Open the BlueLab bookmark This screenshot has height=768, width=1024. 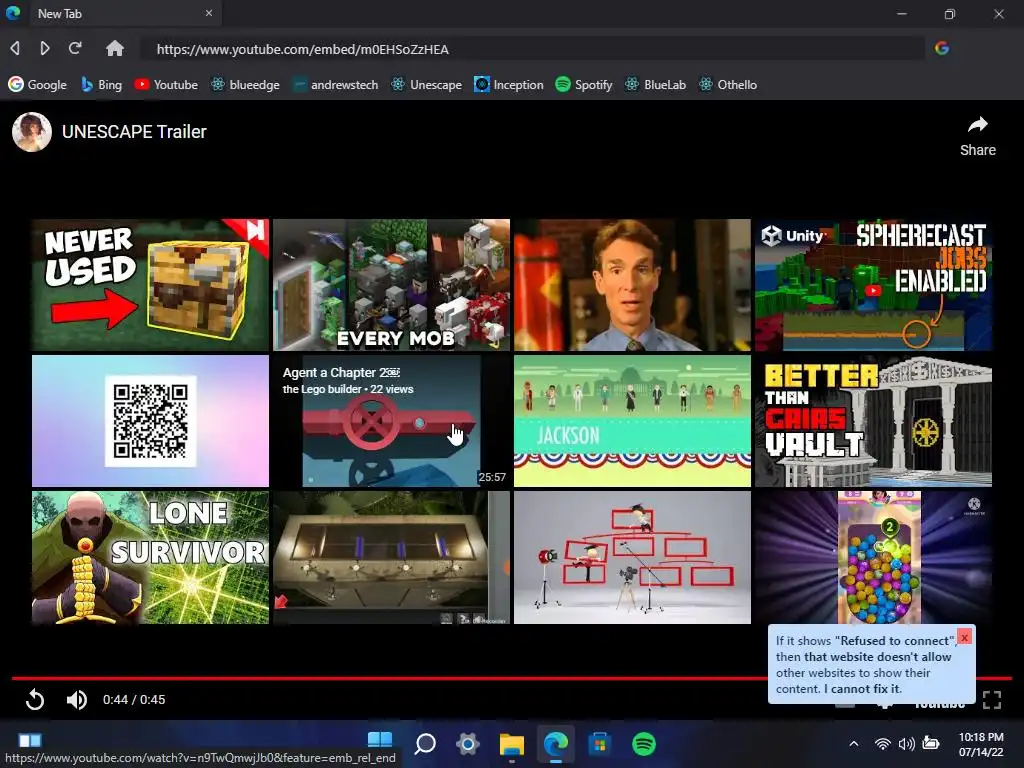656,85
